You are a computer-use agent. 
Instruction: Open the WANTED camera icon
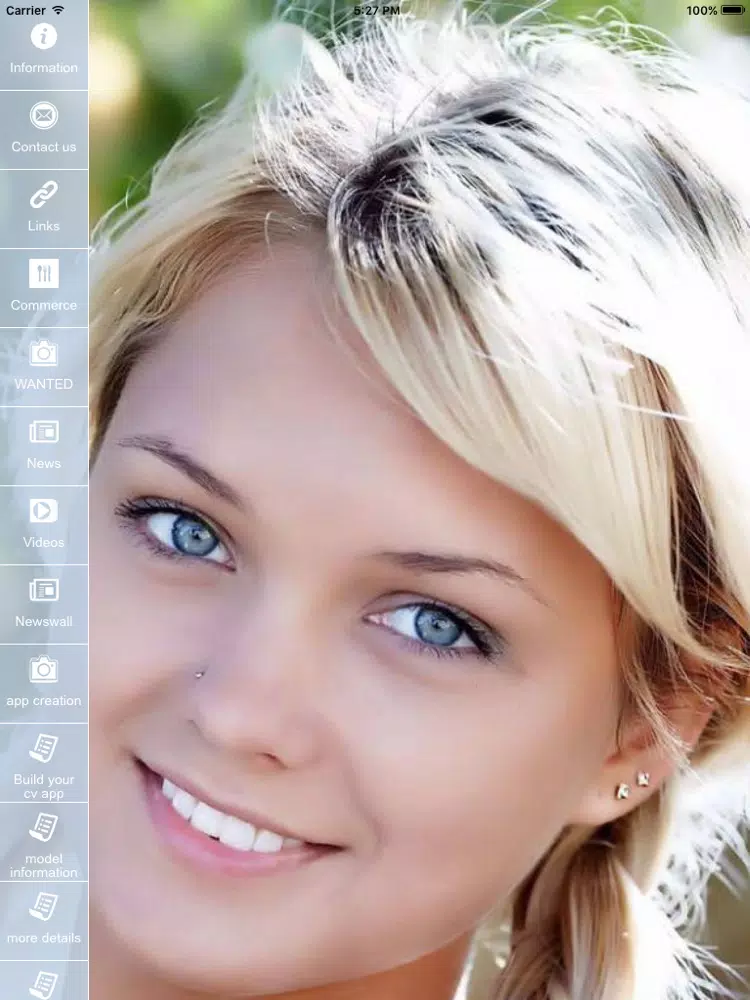click(43, 353)
